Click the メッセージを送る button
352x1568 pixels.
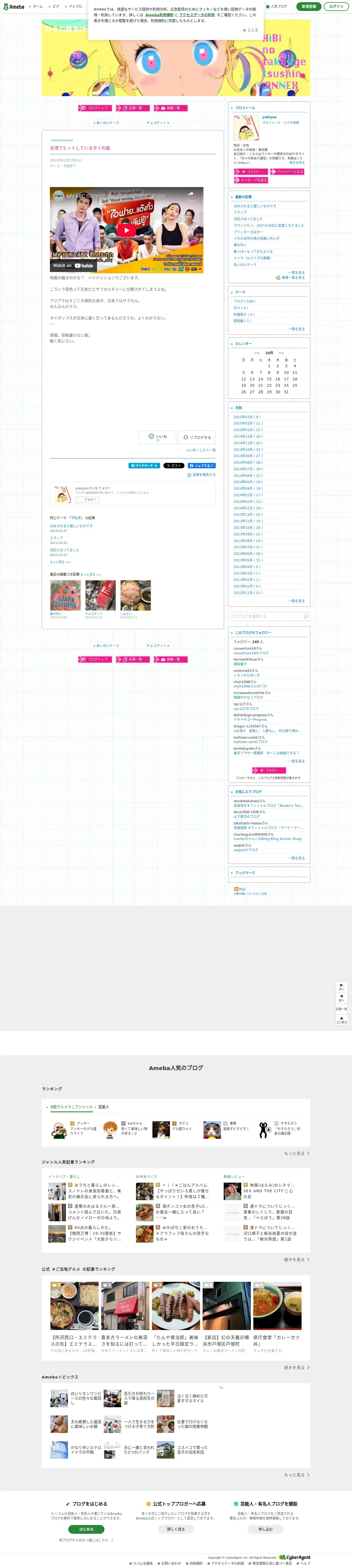point(251,180)
